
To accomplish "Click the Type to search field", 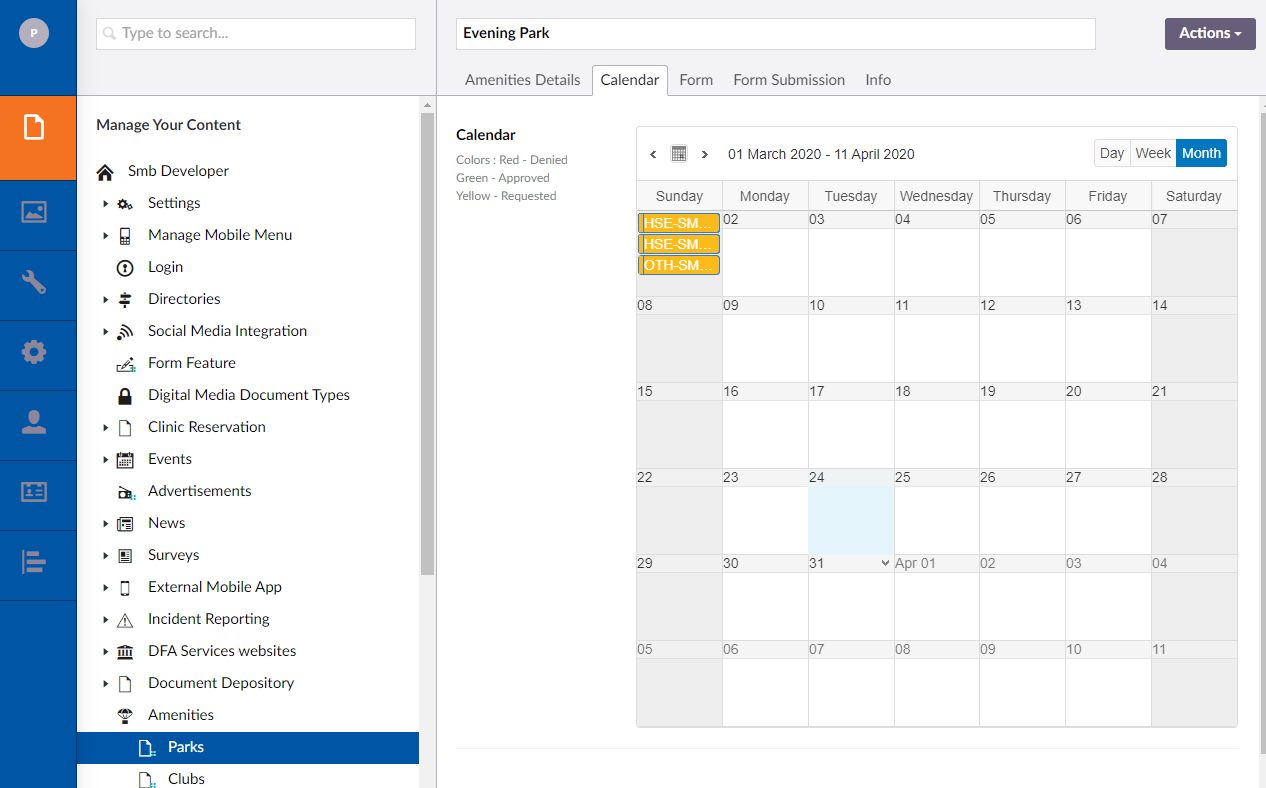I will 256,33.
